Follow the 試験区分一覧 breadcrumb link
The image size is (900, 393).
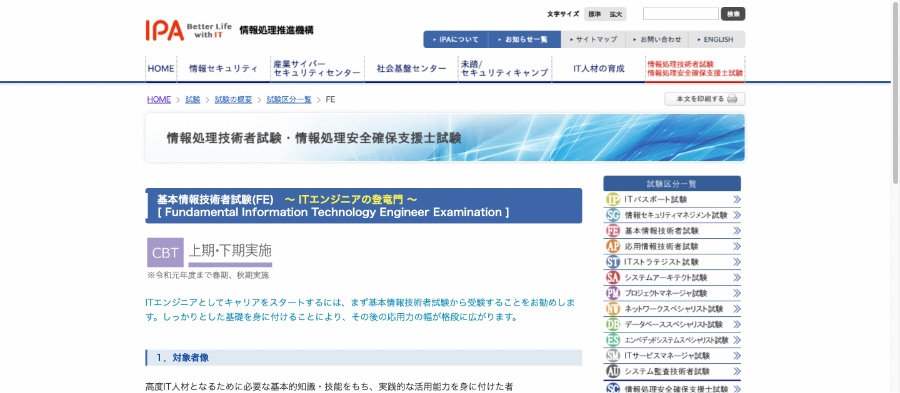[x=289, y=99]
